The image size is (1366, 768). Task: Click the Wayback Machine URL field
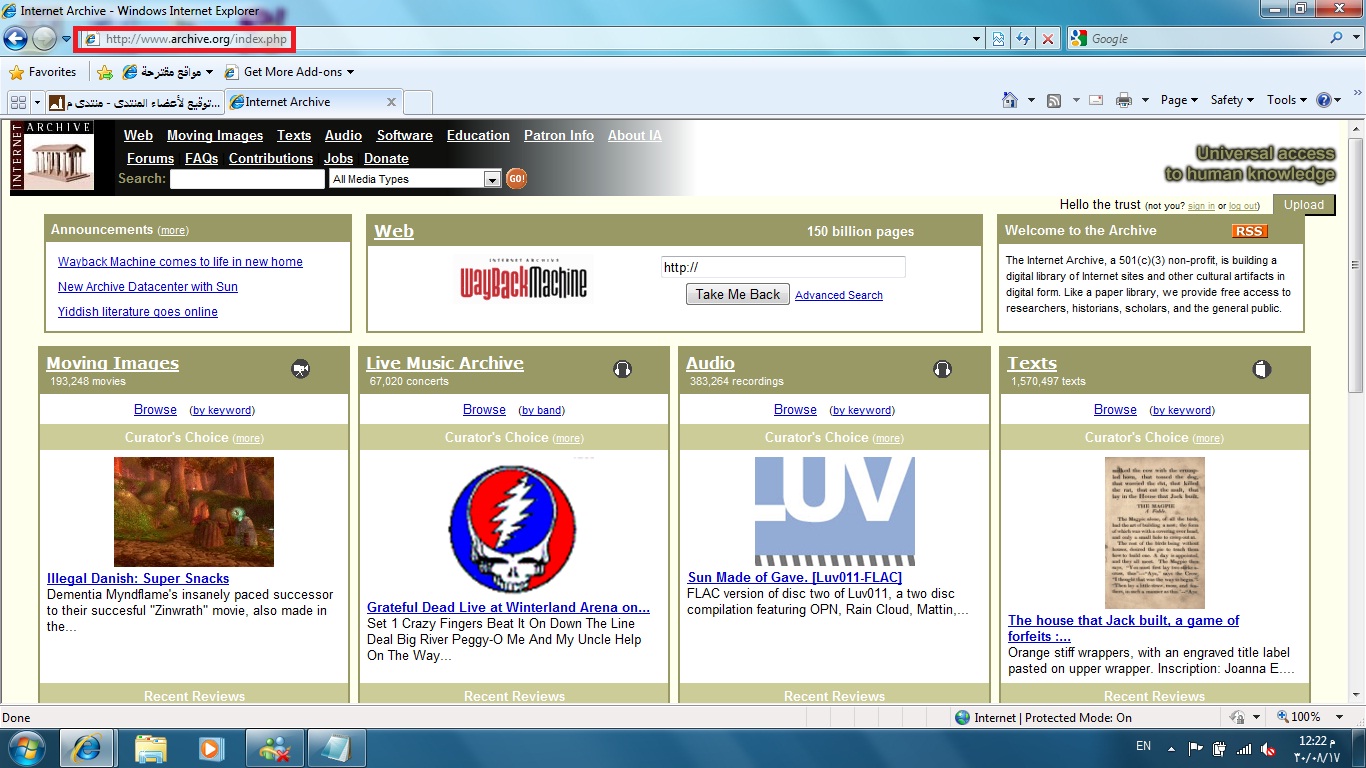tap(783, 267)
